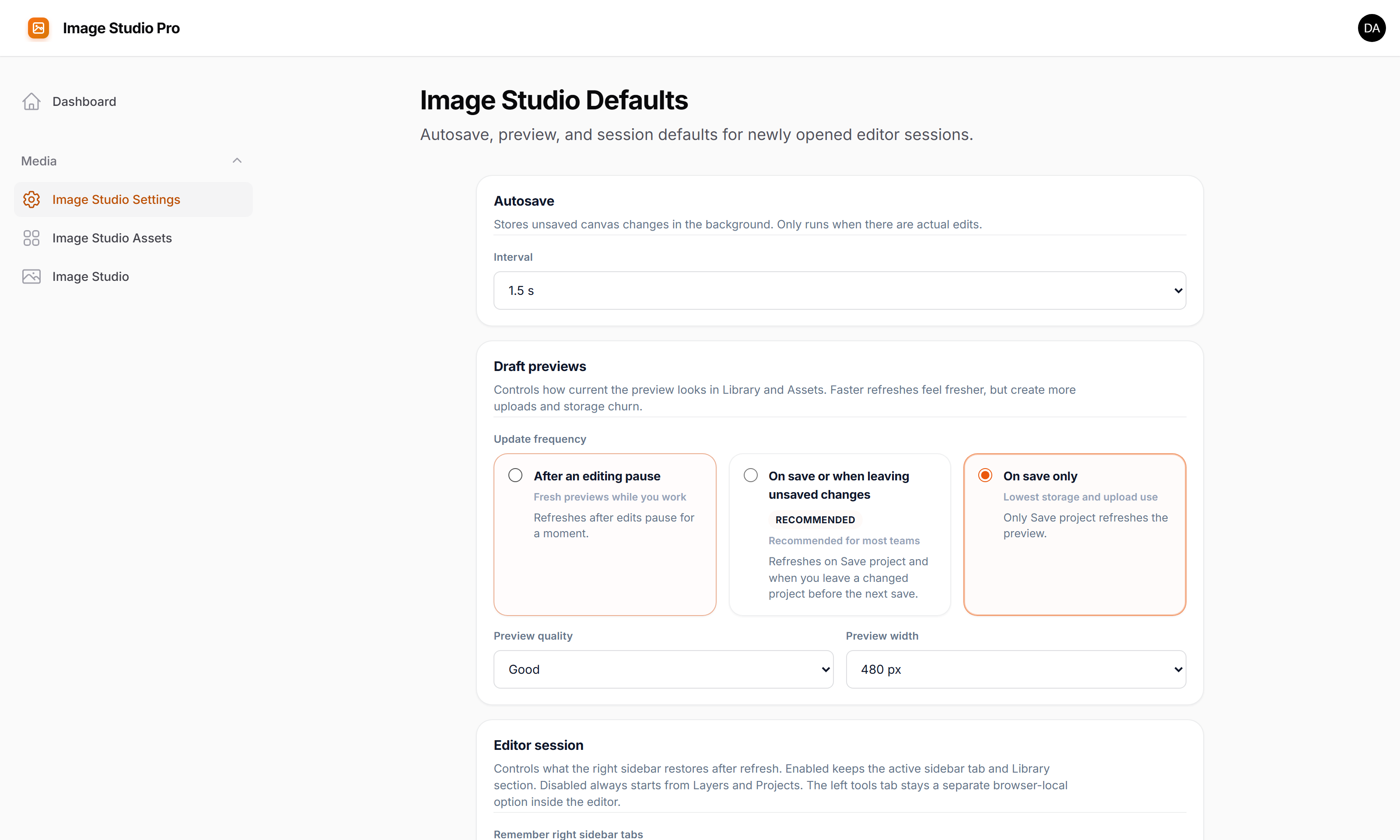Go to Image Studio Assets page
Image resolution: width=1400 pixels, height=840 pixels.
pos(112,238)
